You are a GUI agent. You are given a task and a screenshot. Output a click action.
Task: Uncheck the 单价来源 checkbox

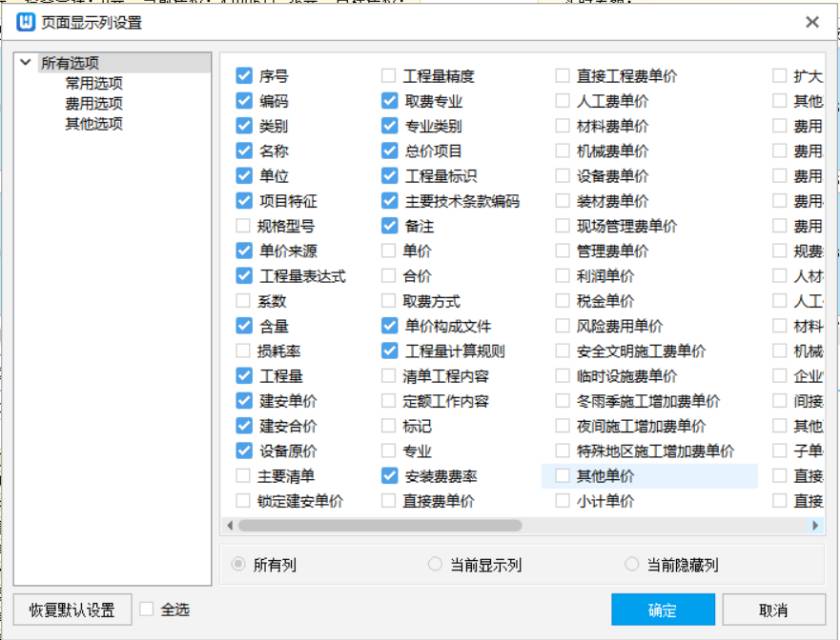[x=244, y=251]
